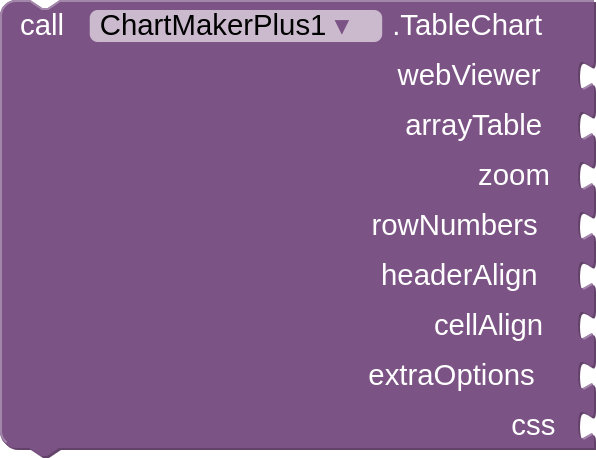Click the arrayTable parameter label
Screen dimensions: 596x458
tap(473, 126)
